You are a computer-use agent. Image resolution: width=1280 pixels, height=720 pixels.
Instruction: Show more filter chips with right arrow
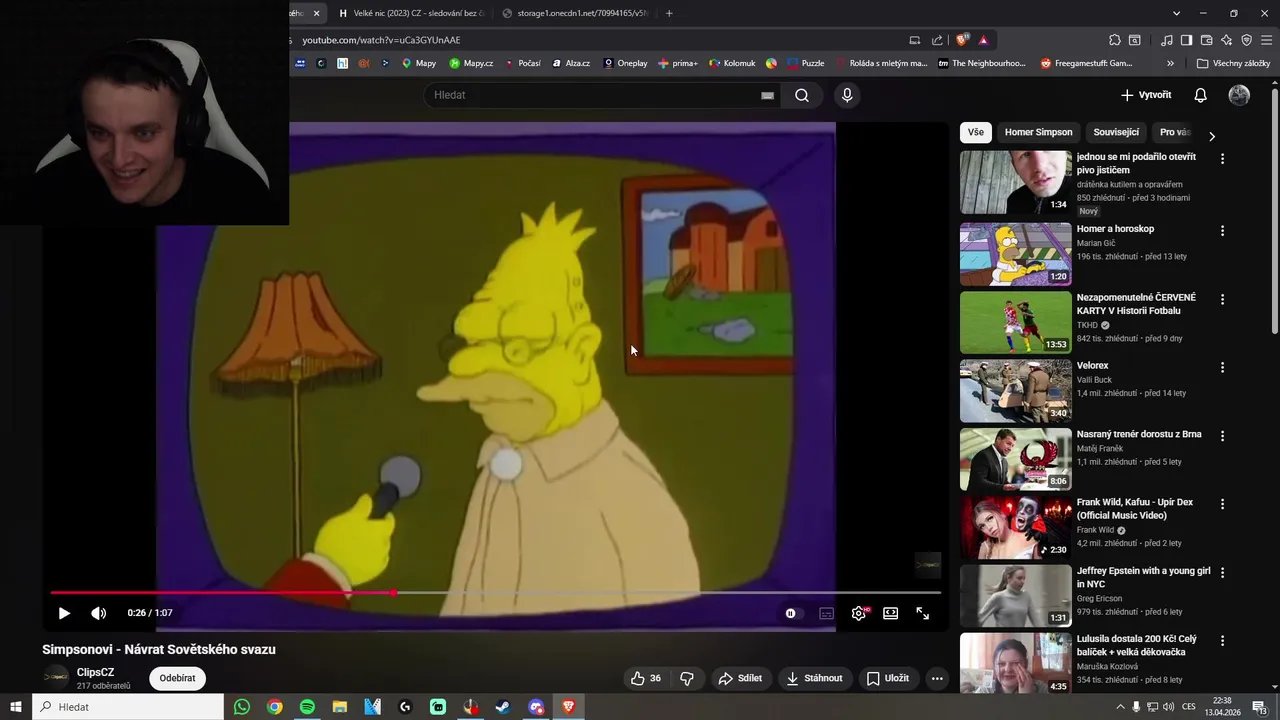pos(1211,136)
